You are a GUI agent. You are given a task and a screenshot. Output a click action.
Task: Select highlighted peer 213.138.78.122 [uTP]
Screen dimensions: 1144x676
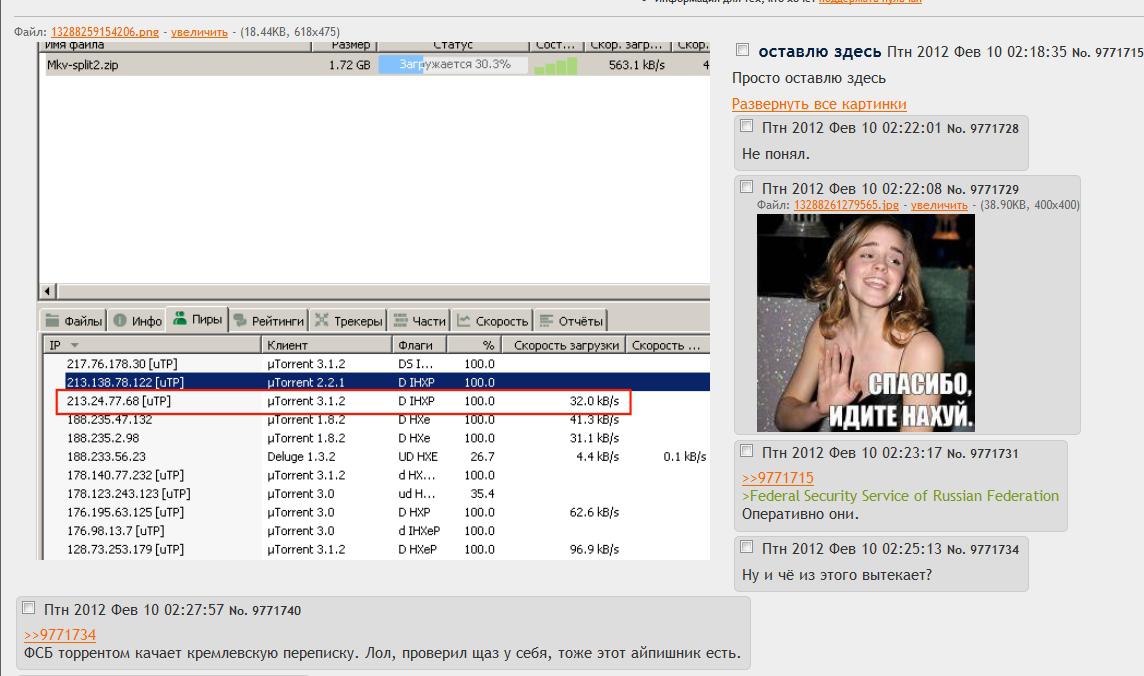(387, 382)
